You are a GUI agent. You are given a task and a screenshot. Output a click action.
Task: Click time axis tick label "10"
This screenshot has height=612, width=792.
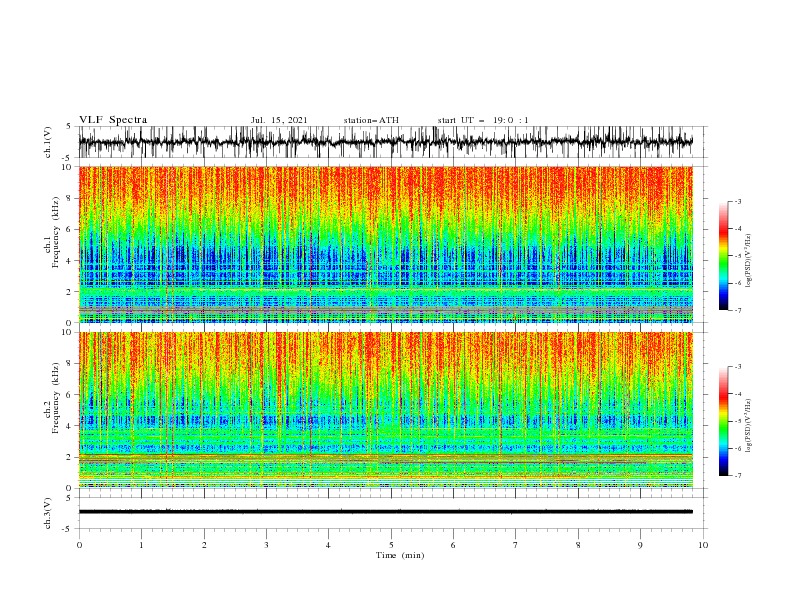(x=703, y=545)
